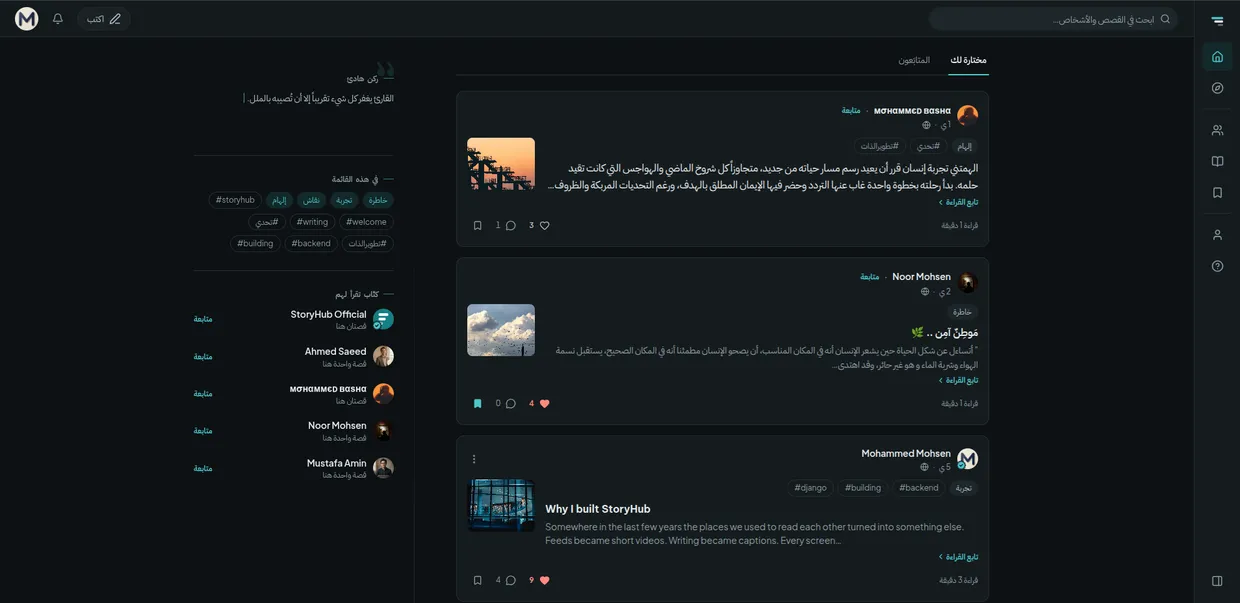Open Mustafa Amin's avatar in the writers list
Viewport: 1240px width, 603px height.
(383, 468)
